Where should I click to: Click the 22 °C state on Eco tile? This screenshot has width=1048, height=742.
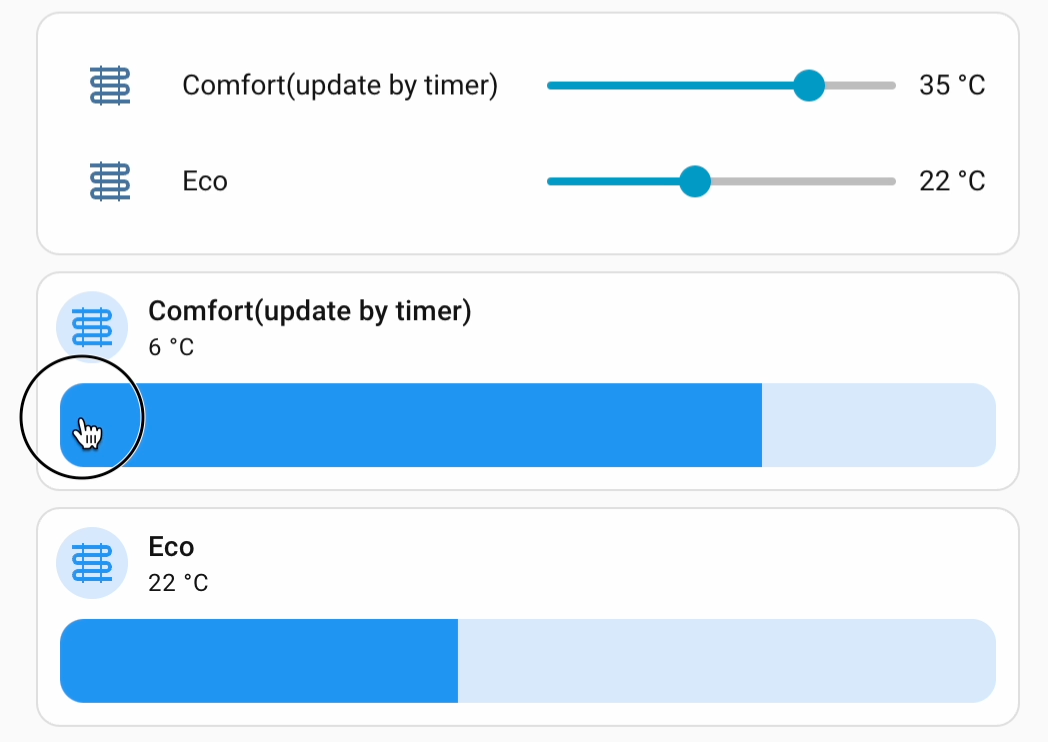pyautogui.click(x=178, y=583)
